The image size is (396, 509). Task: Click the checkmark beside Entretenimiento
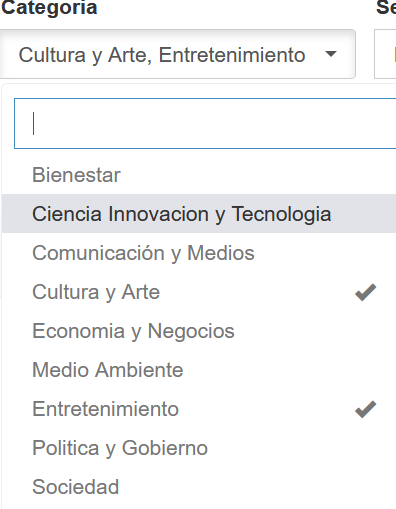365,409
